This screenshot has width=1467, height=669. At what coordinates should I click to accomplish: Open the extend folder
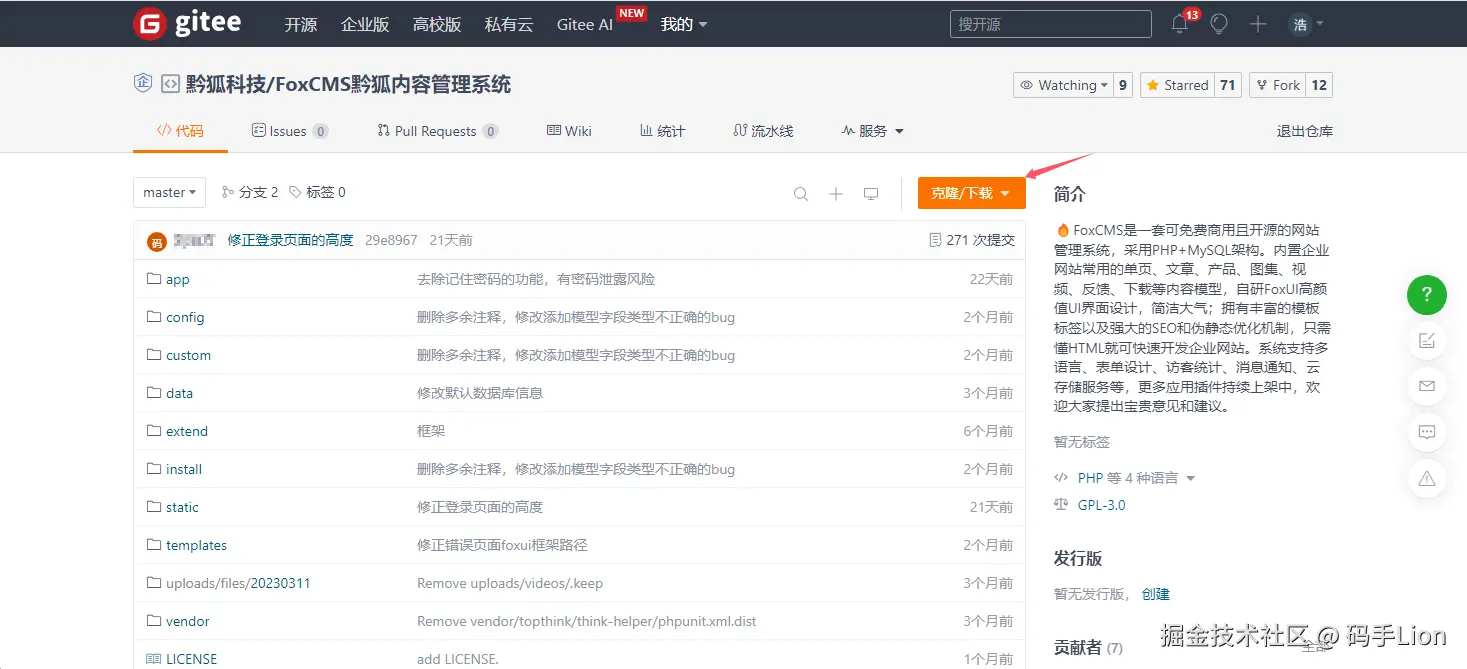[187, 431]
